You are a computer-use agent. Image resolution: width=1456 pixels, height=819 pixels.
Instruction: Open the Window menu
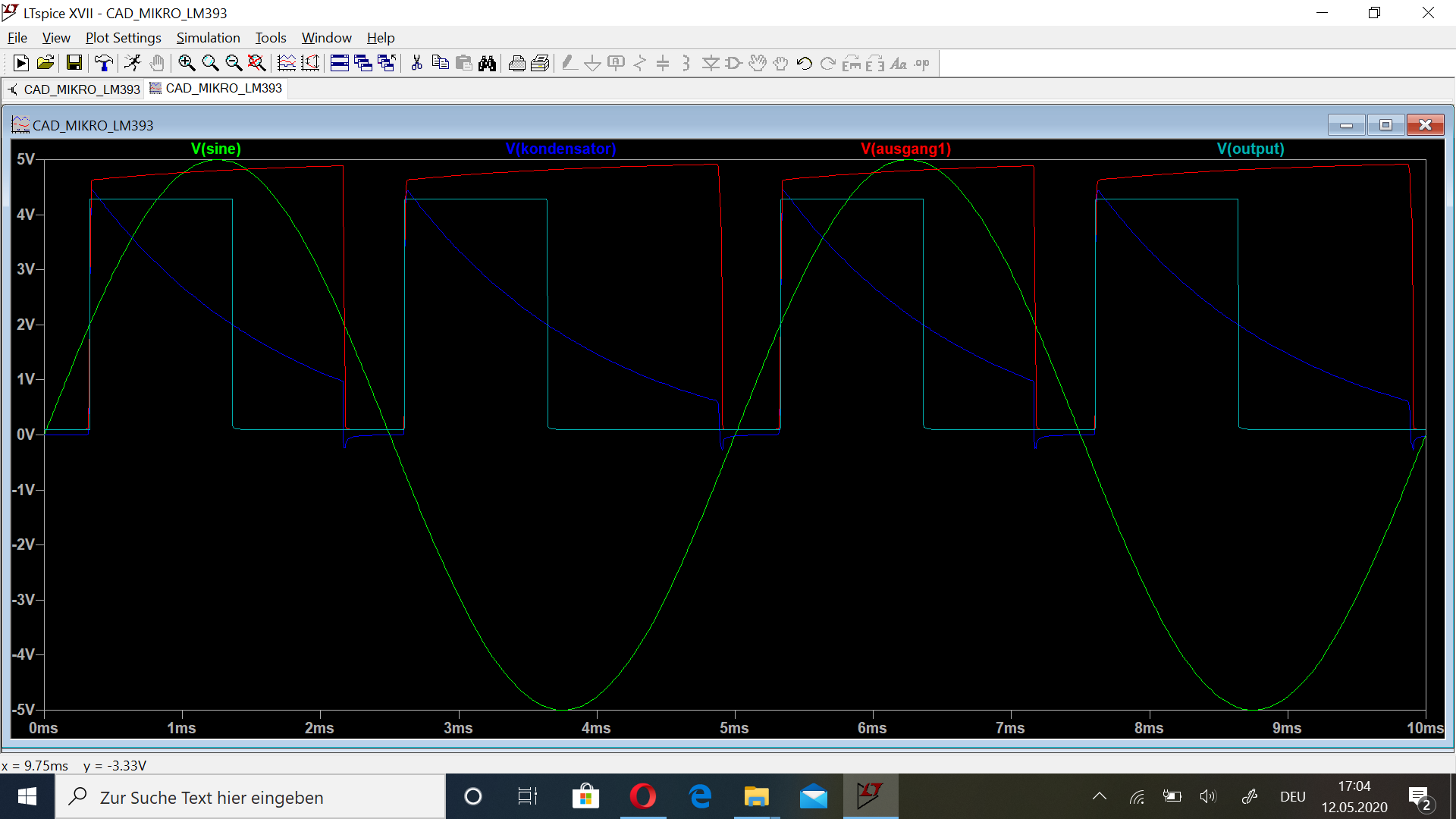[x=326, y=38]
